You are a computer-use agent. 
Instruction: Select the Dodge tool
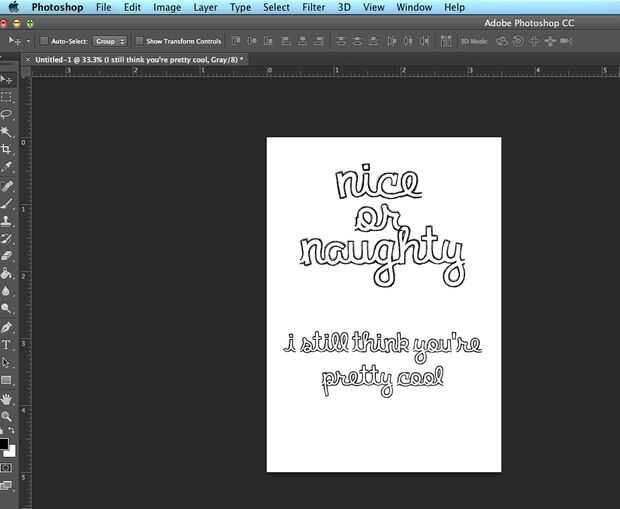click(6, 308)
